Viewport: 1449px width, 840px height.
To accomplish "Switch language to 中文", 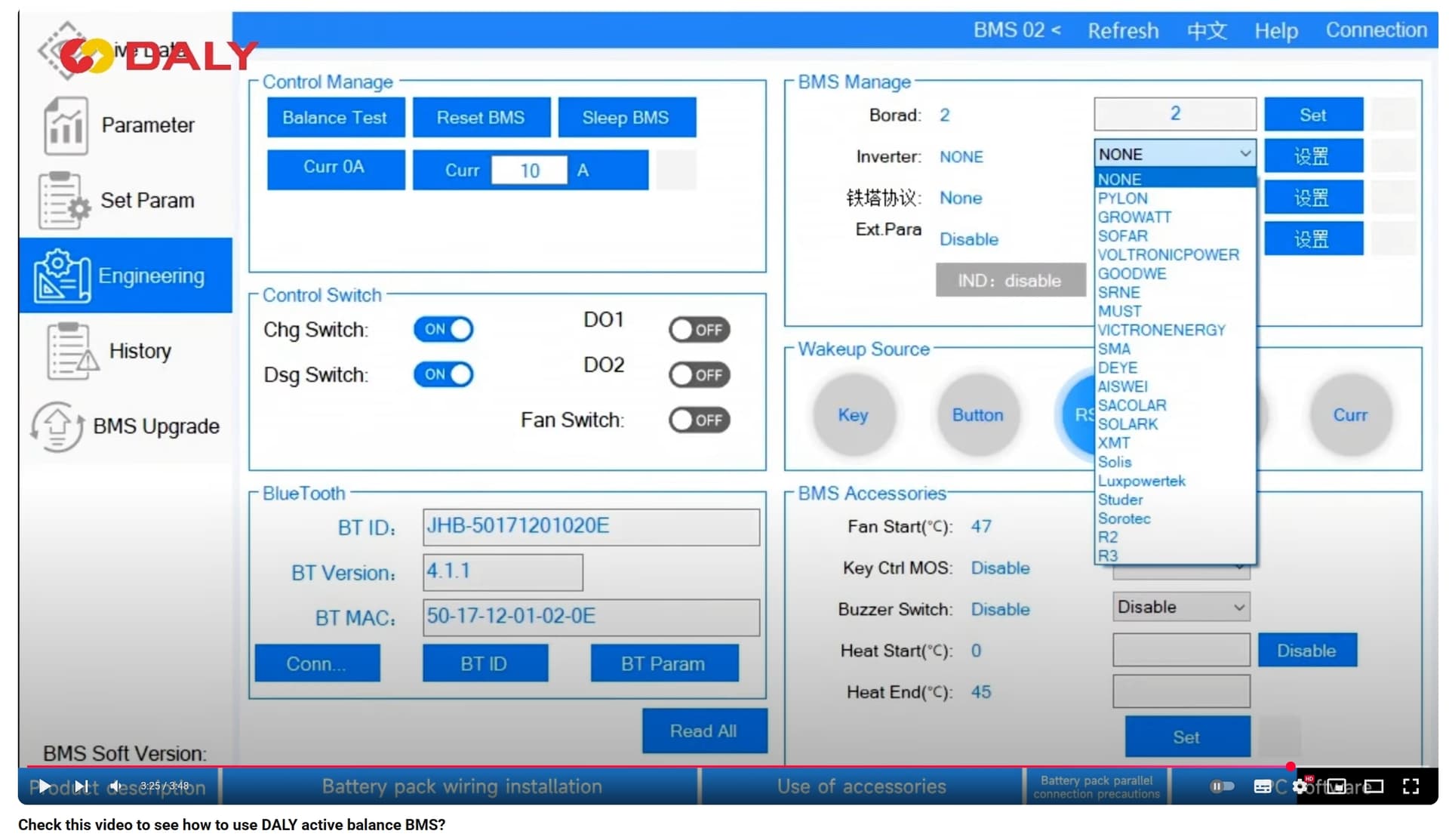I will pyautogui.click(x=1206, y=31).
